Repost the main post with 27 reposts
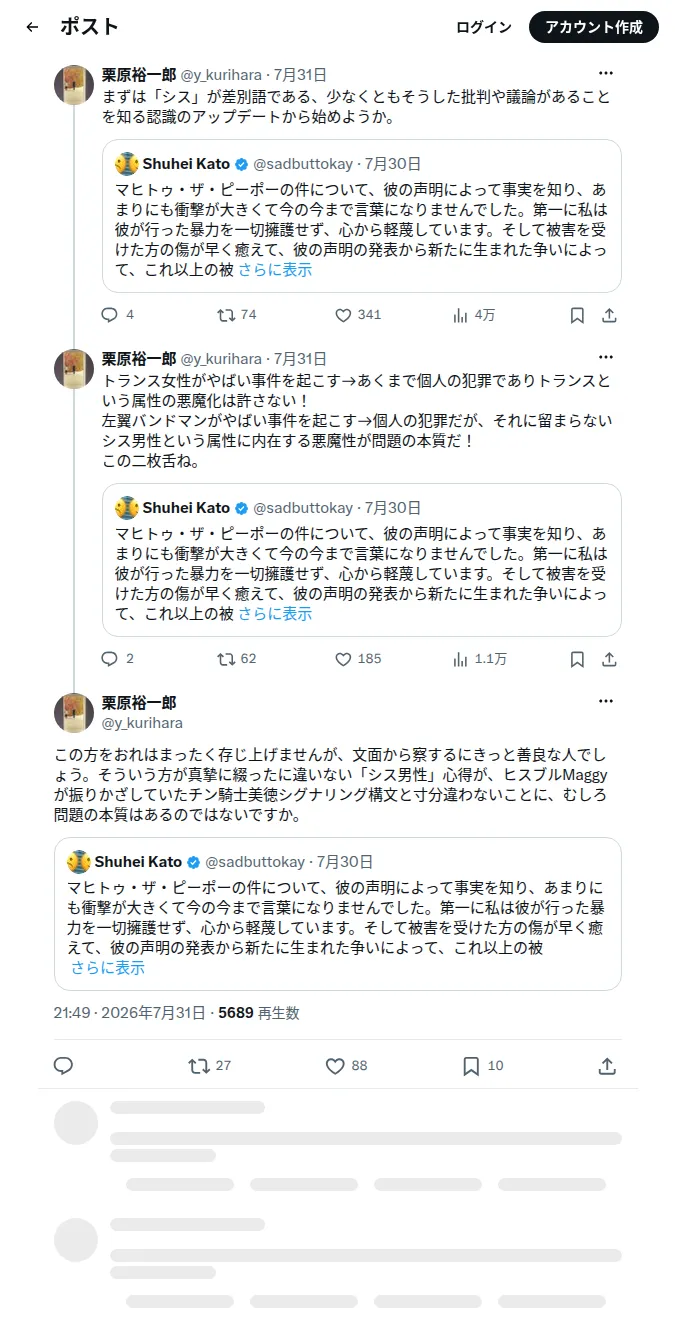This screenshot has height=1323, width=675. 199,1066
